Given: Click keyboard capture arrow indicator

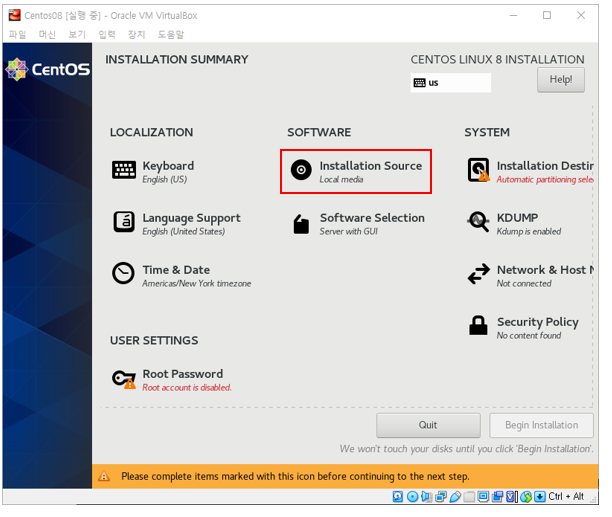Looking at the screenshot, I should click(540, 496).
